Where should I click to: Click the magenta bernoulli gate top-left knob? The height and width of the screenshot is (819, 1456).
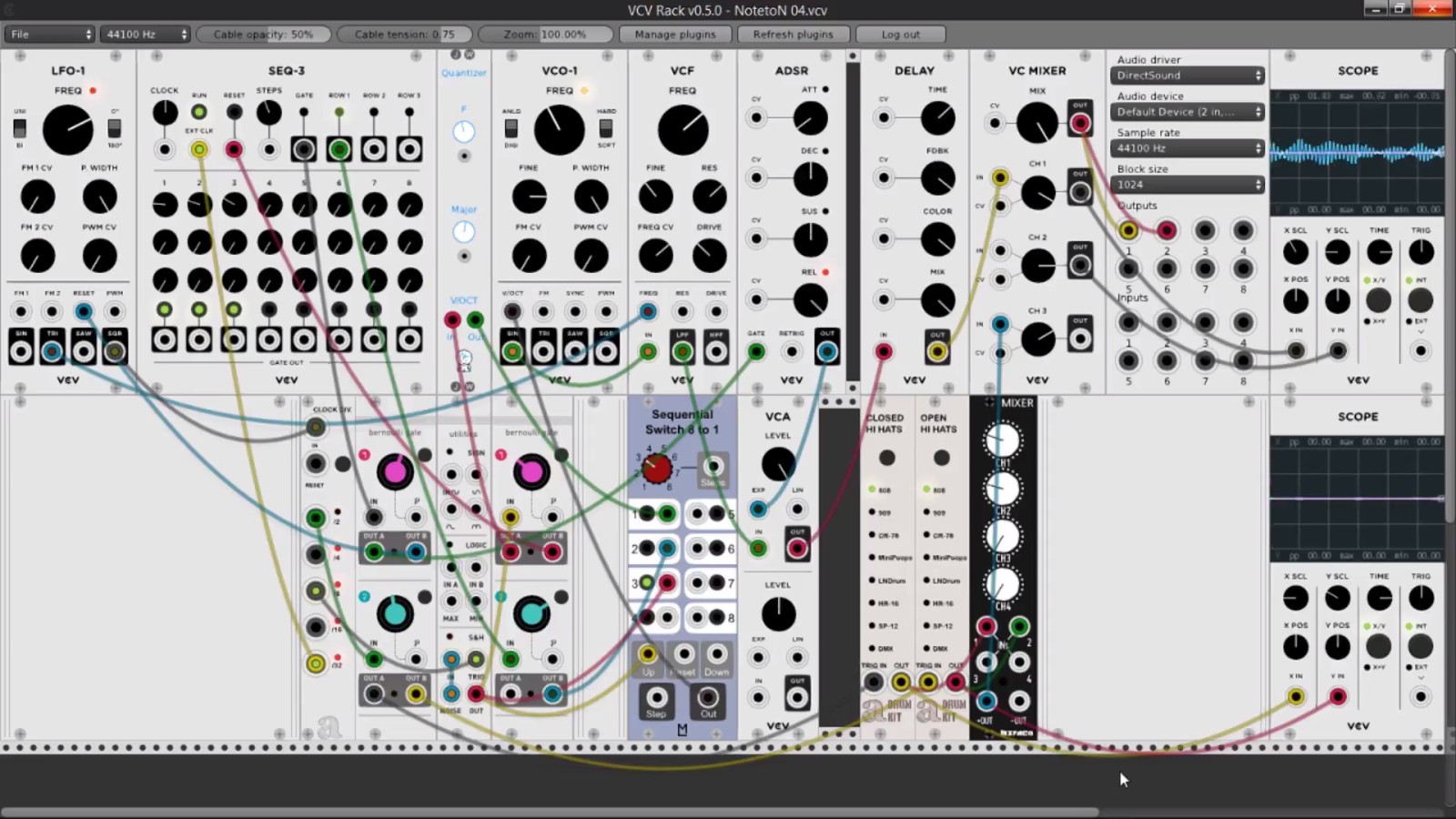(x=395, y=470)
